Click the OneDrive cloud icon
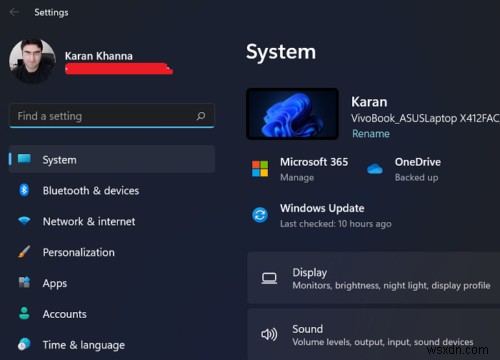This screenshot has width=500, height=360. 375,169
